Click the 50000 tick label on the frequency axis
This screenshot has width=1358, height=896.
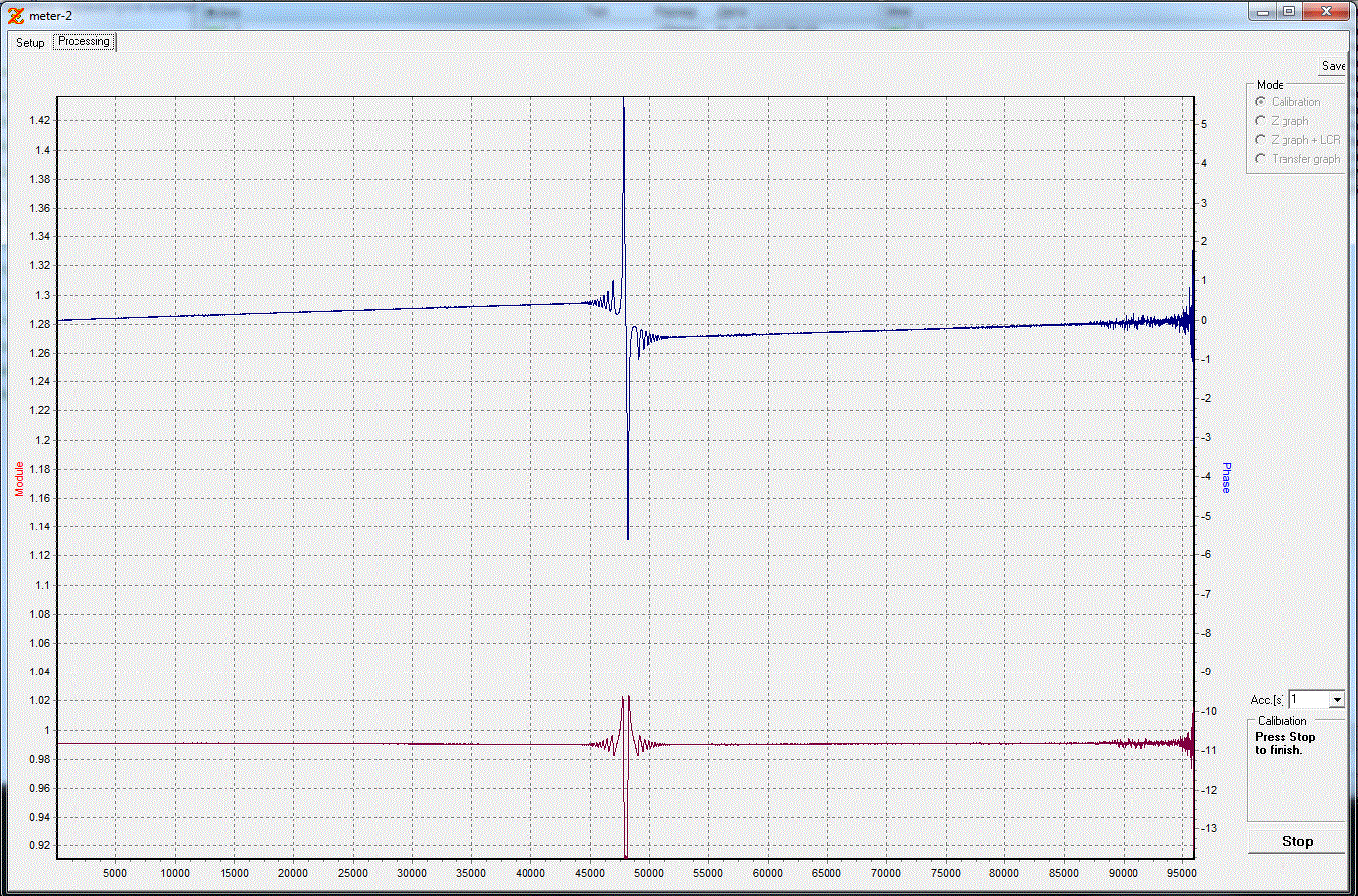649,873
